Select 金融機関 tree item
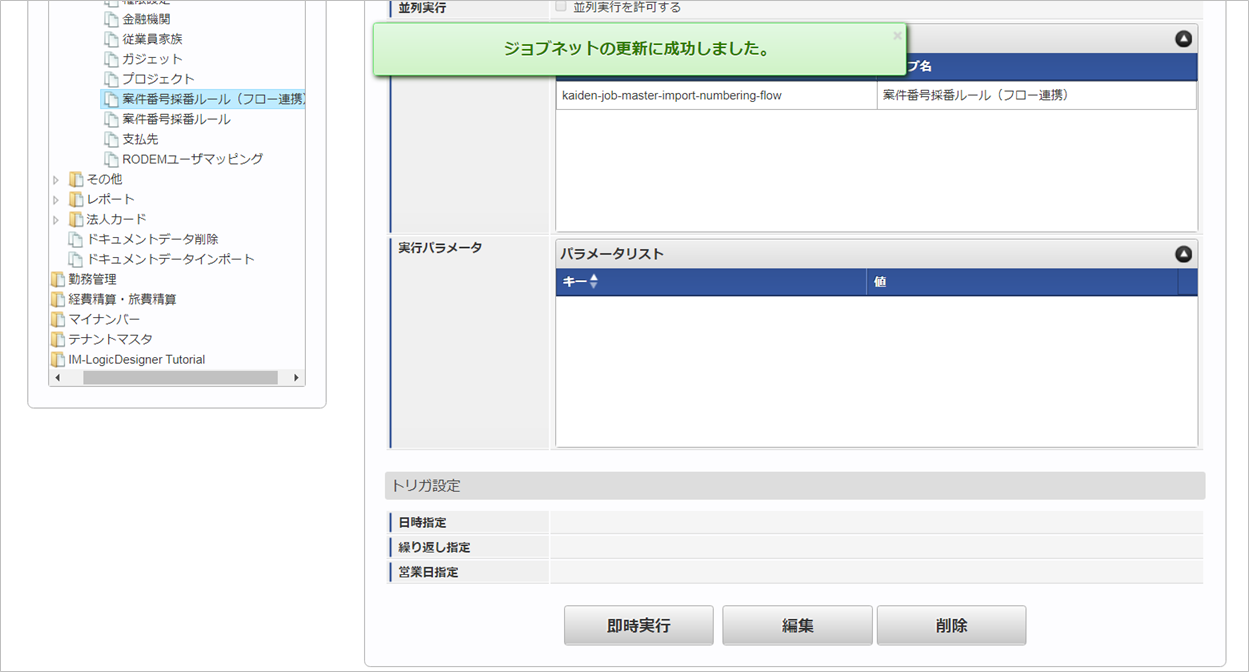Screen dimensions: 1249x672 146,19
